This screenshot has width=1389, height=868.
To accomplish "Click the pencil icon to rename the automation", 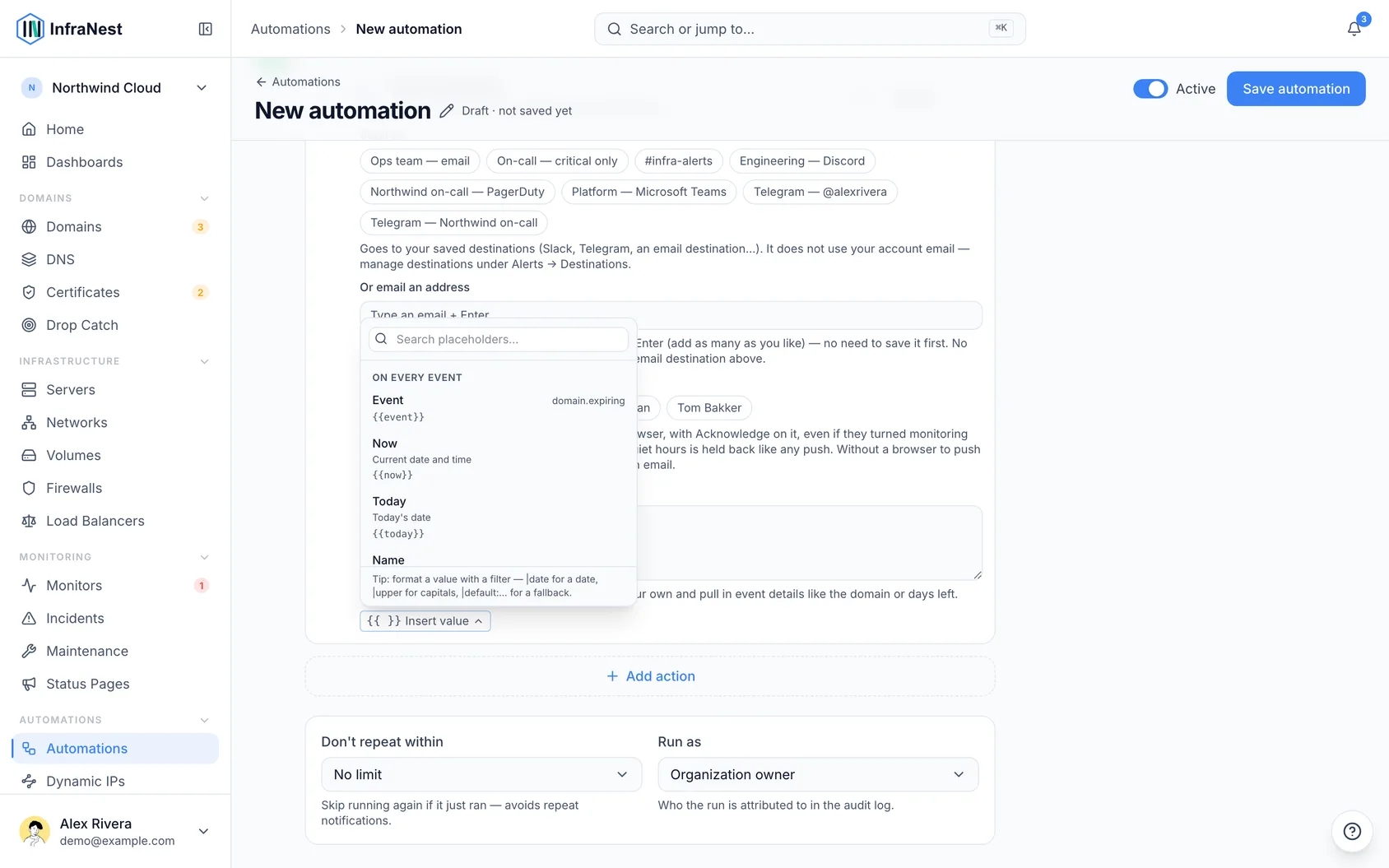I will pos(446,110).
